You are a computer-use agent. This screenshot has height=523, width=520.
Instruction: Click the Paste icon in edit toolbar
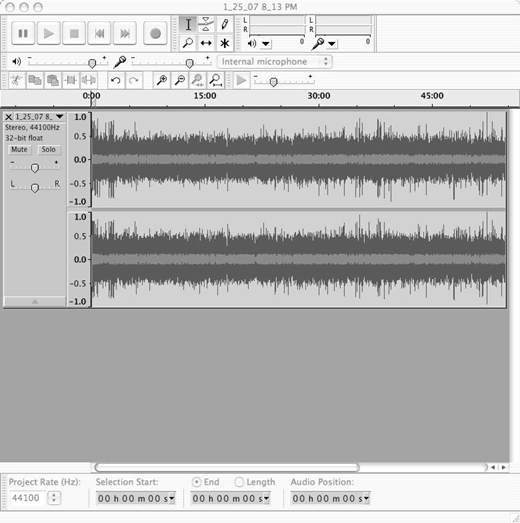(x=53, y=80)
